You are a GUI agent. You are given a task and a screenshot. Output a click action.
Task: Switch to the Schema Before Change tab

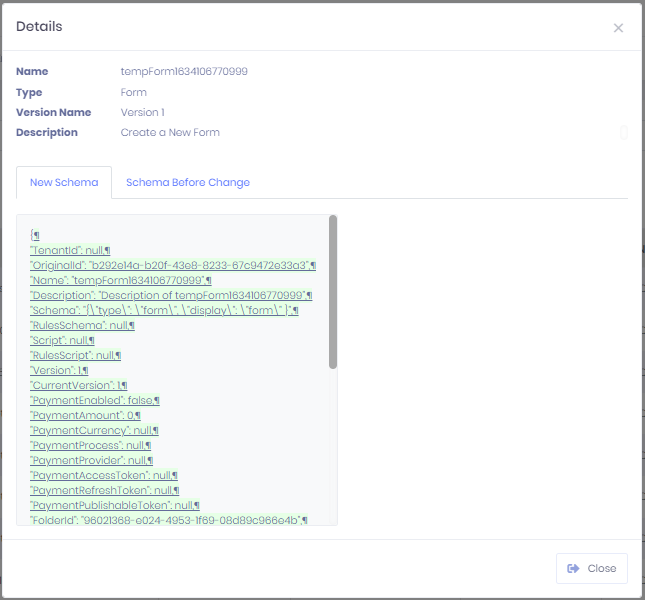[188, 183]
